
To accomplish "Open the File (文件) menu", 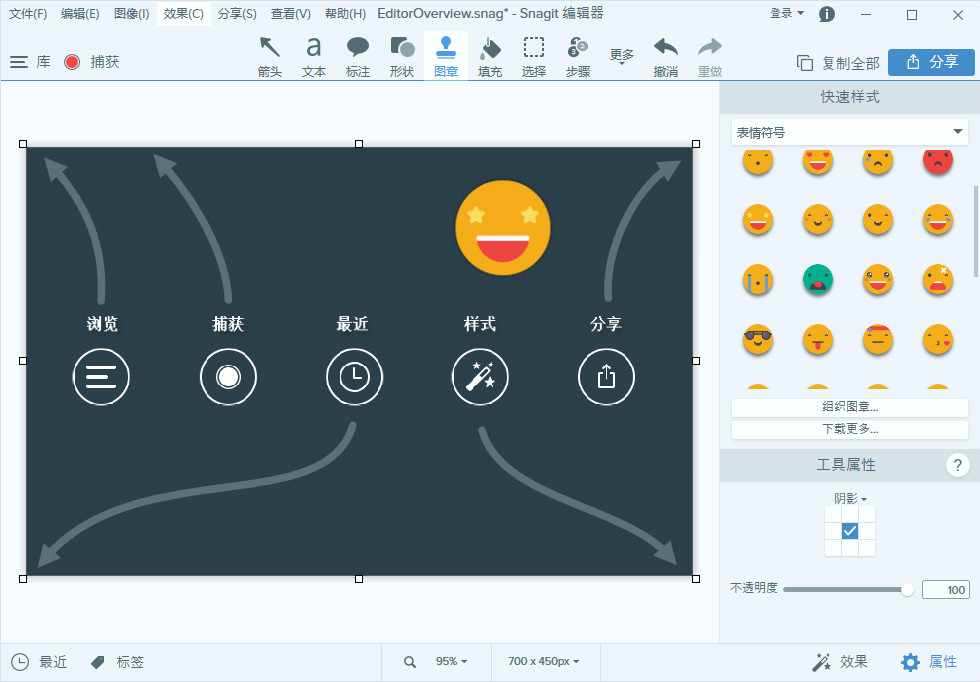I will tap(28, 14).
